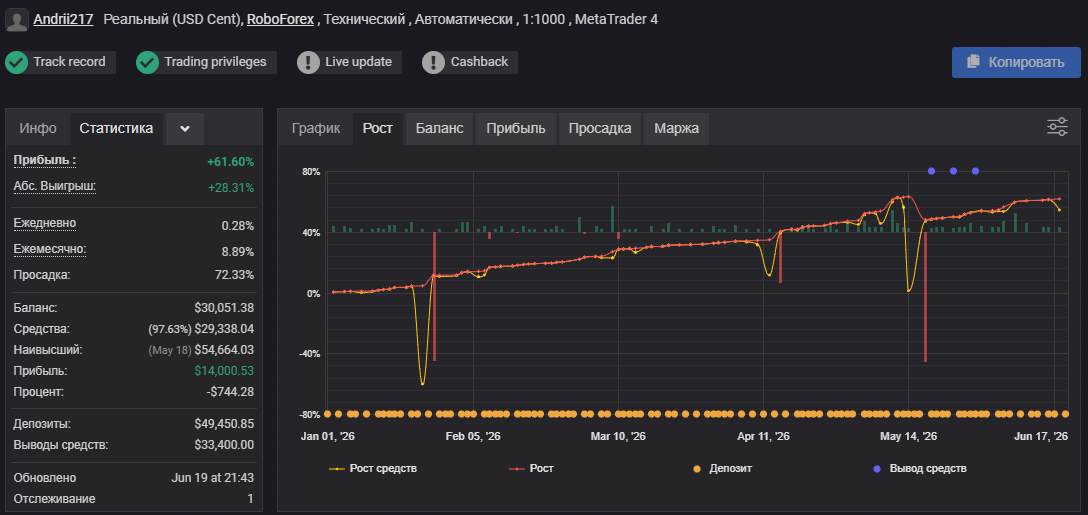1088x515 pixels.
Task: Switch to the Инфо tab
Action: click(38, 128)
